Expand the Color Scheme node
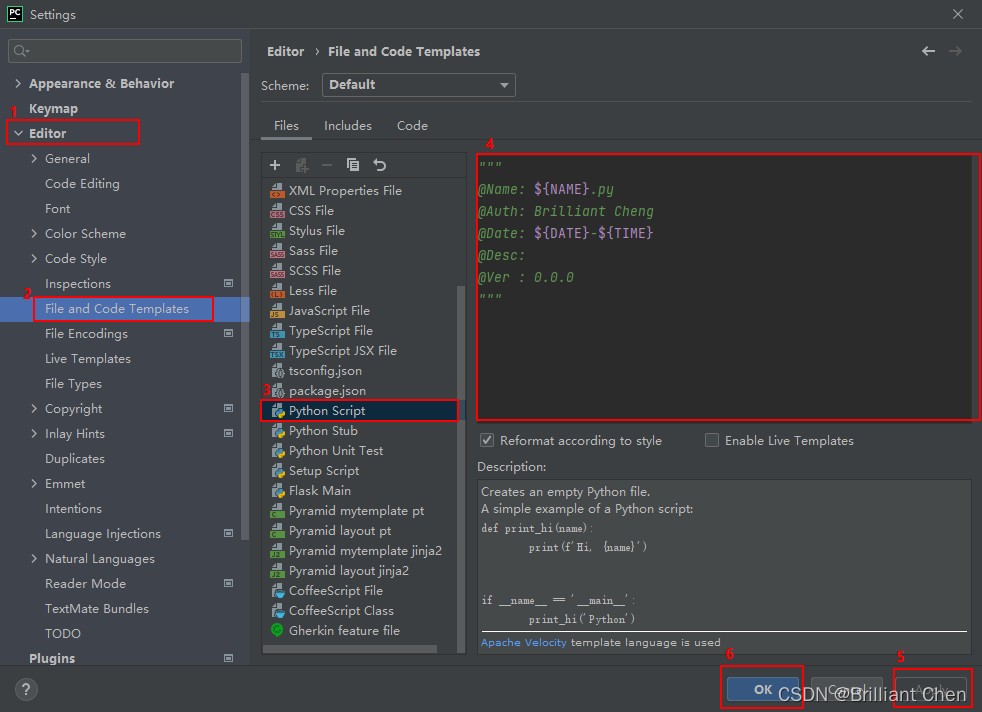The image size is (982, 712). pos(34,234)
